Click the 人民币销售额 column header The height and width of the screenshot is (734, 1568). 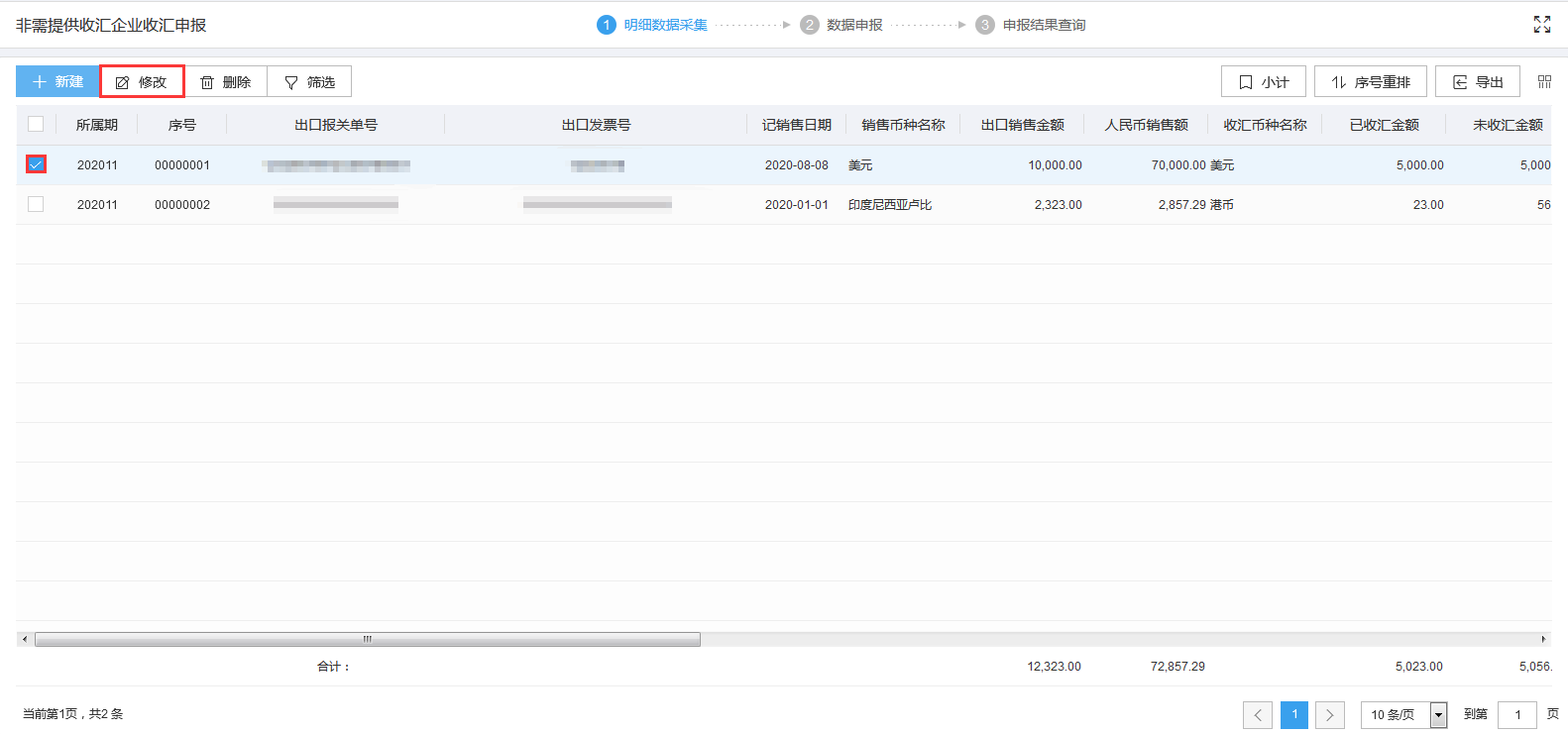(x=1146, y=125)
